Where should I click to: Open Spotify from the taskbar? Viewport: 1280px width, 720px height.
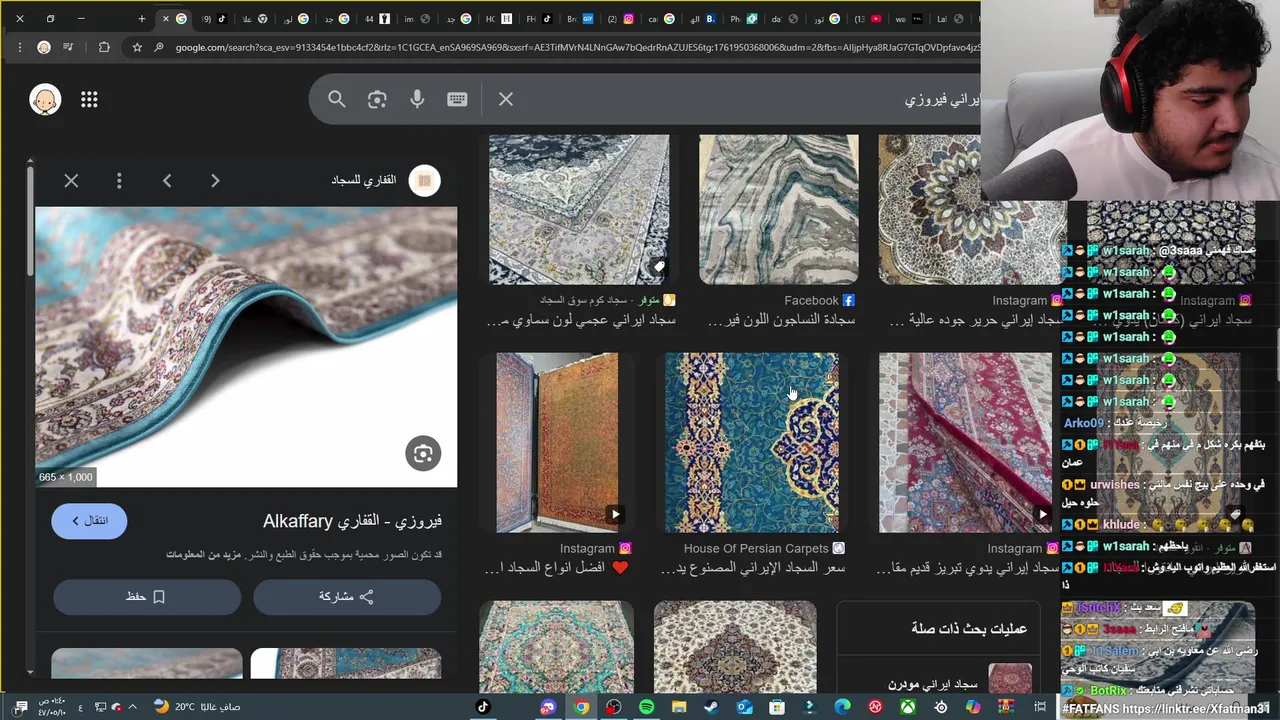[x=646, y=707]
